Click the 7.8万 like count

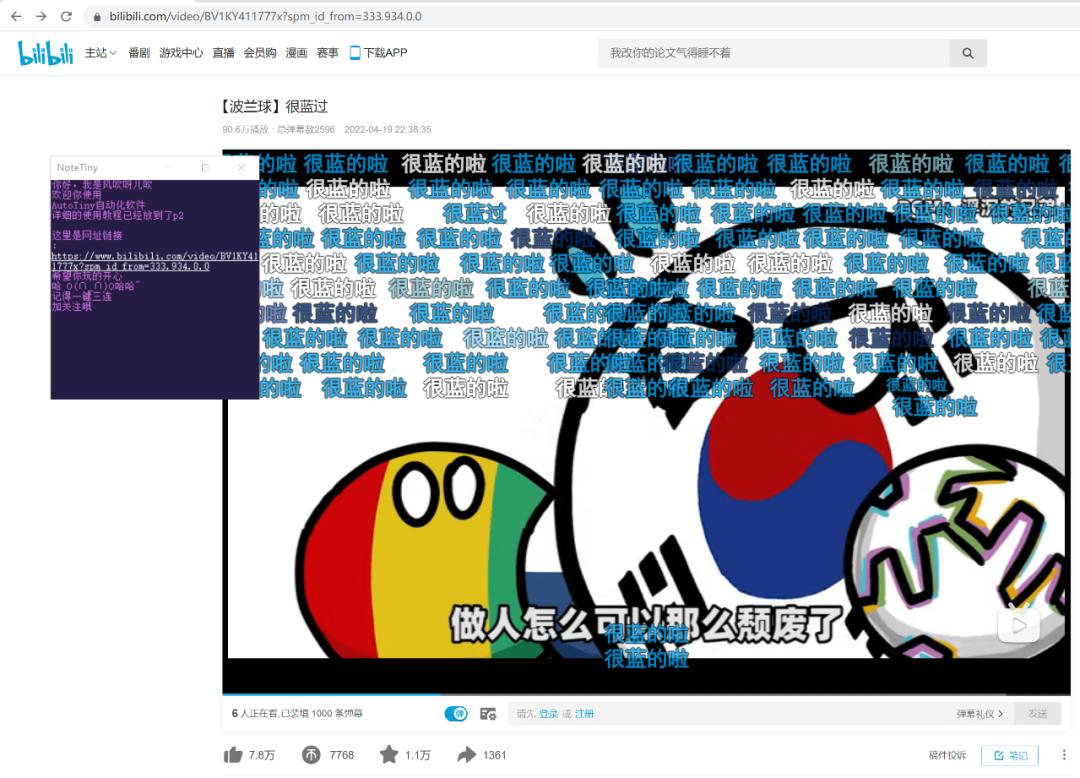(262, 755)
